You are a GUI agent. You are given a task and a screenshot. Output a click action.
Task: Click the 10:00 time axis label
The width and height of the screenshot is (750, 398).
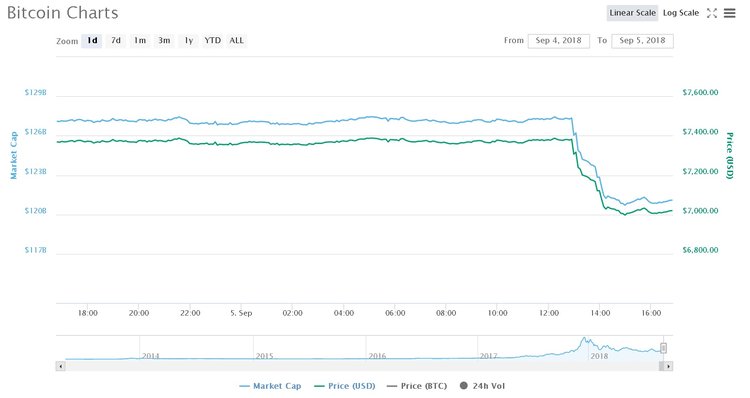tap(497, 313)
